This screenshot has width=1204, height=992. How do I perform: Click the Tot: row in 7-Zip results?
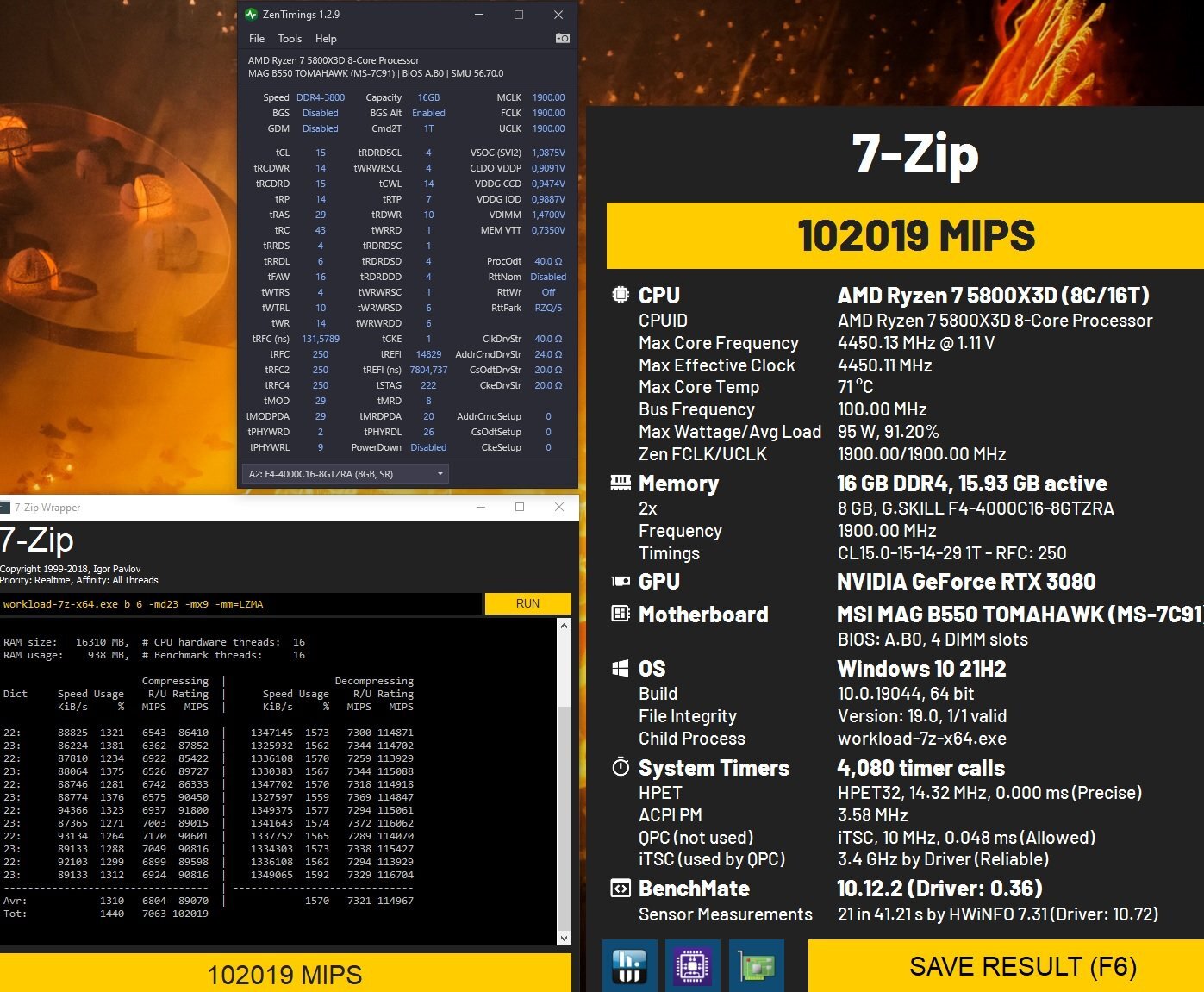[x=106, y=914]
